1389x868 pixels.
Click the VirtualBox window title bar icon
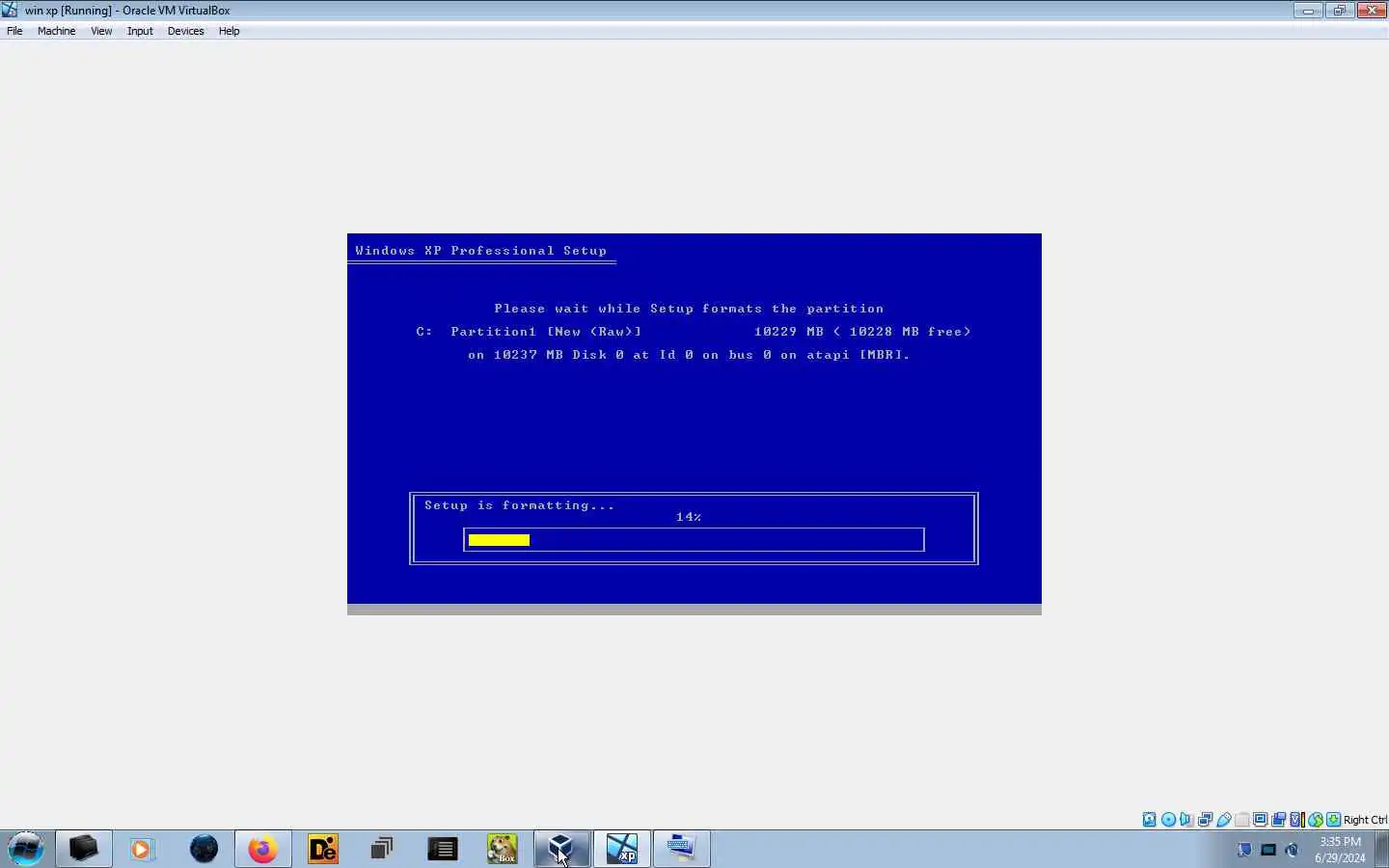[10, 10]
